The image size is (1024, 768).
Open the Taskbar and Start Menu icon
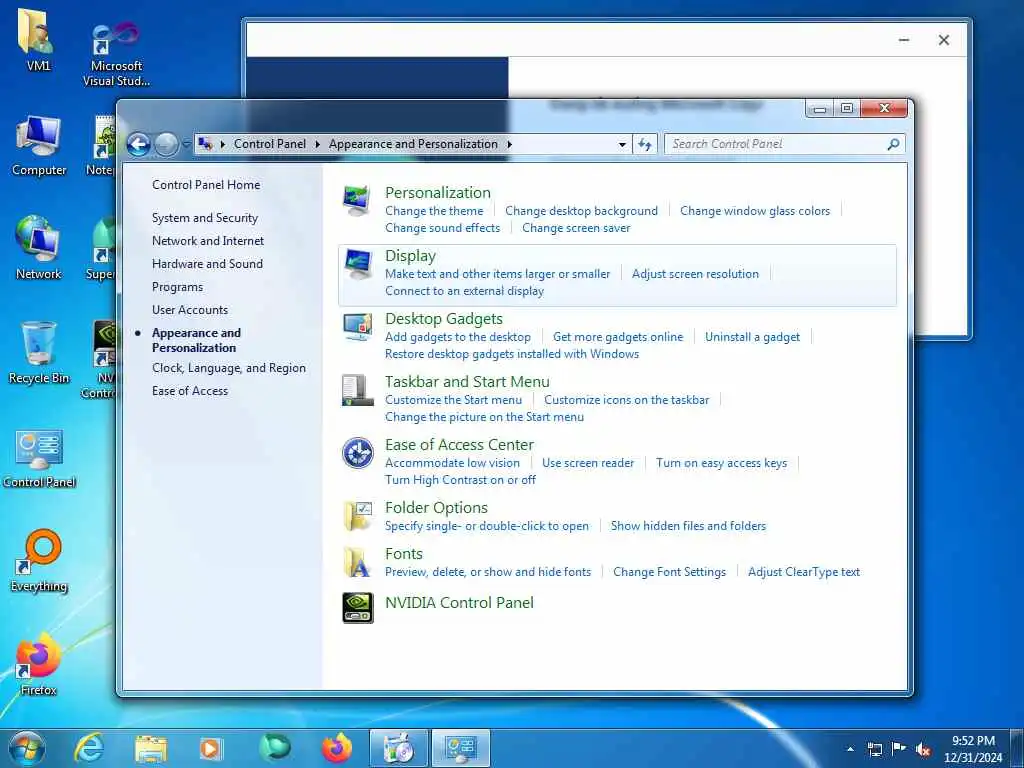pyautogui.click(x=358, y=390)
